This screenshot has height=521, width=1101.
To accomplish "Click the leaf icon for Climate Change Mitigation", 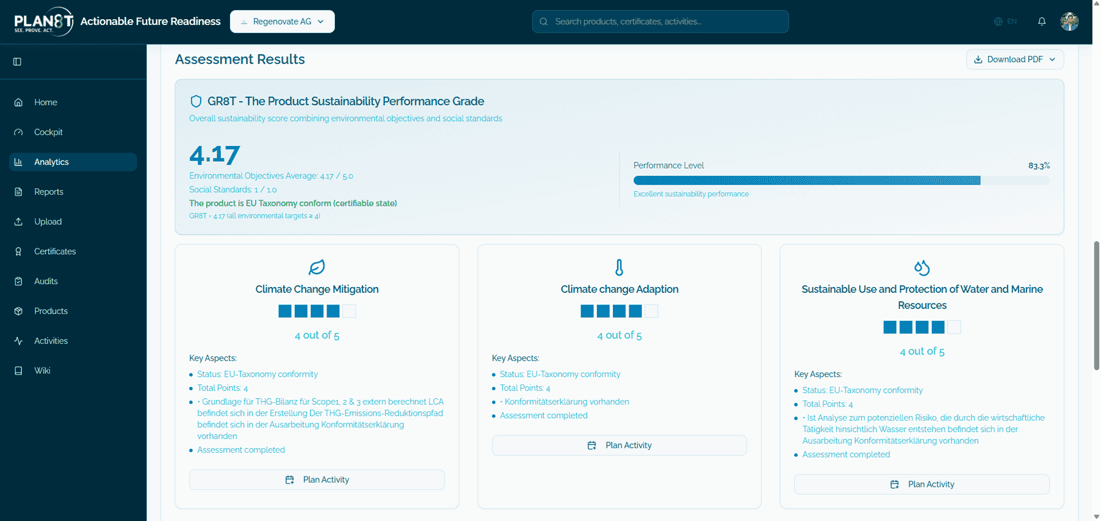I will click(317, 267).
